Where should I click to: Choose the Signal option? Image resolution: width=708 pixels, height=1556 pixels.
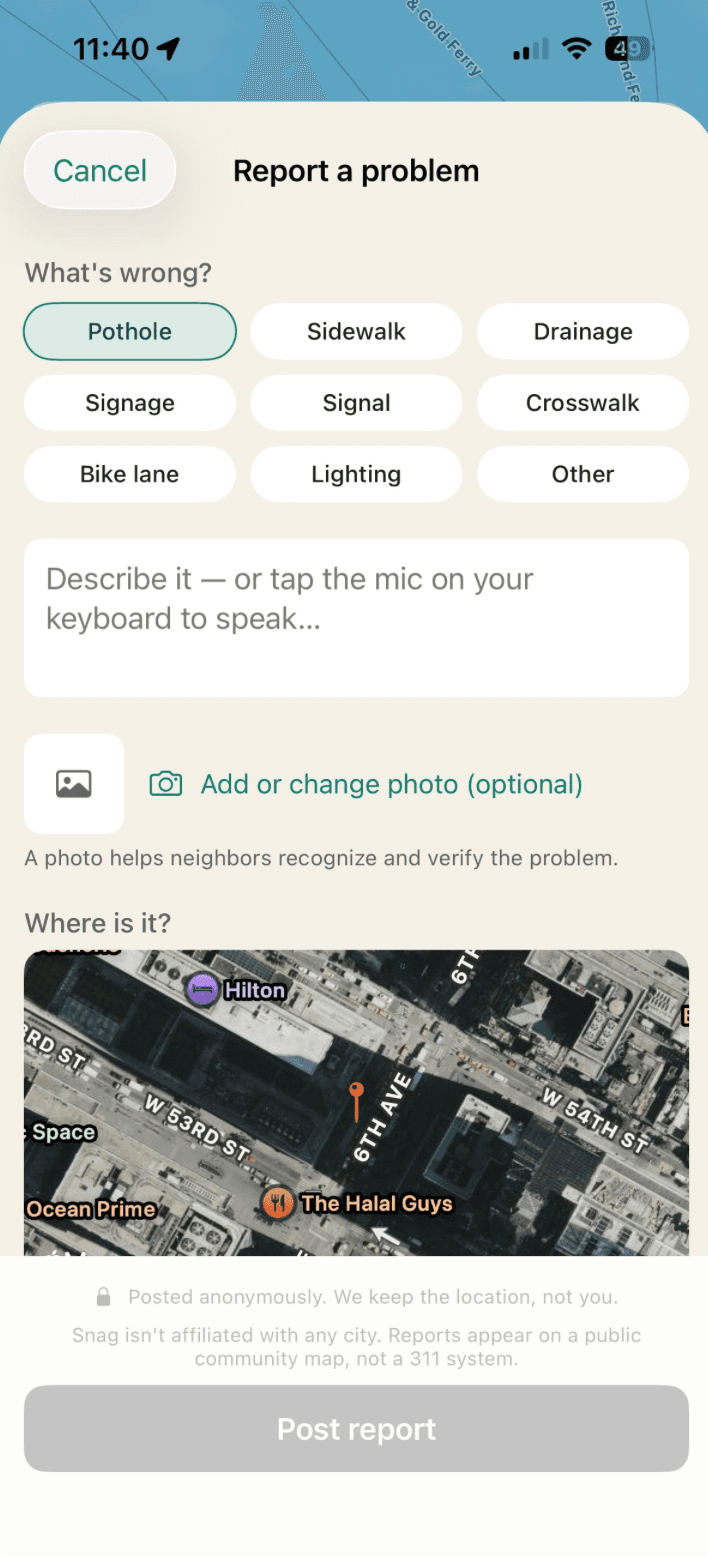[356, 403]
